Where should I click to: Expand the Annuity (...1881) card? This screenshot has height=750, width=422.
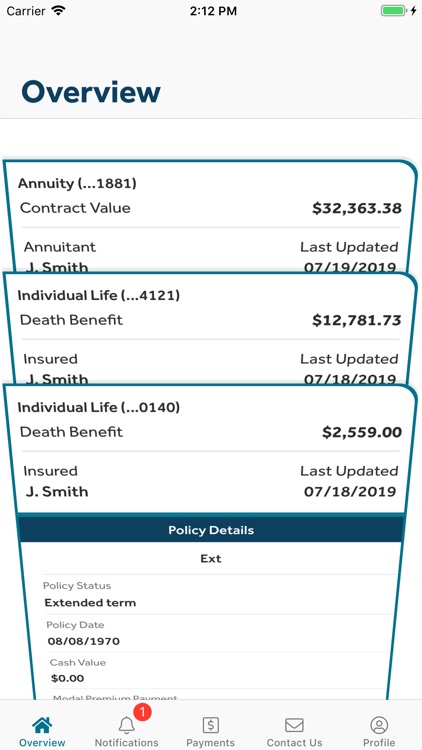click(x=210, y=215)
